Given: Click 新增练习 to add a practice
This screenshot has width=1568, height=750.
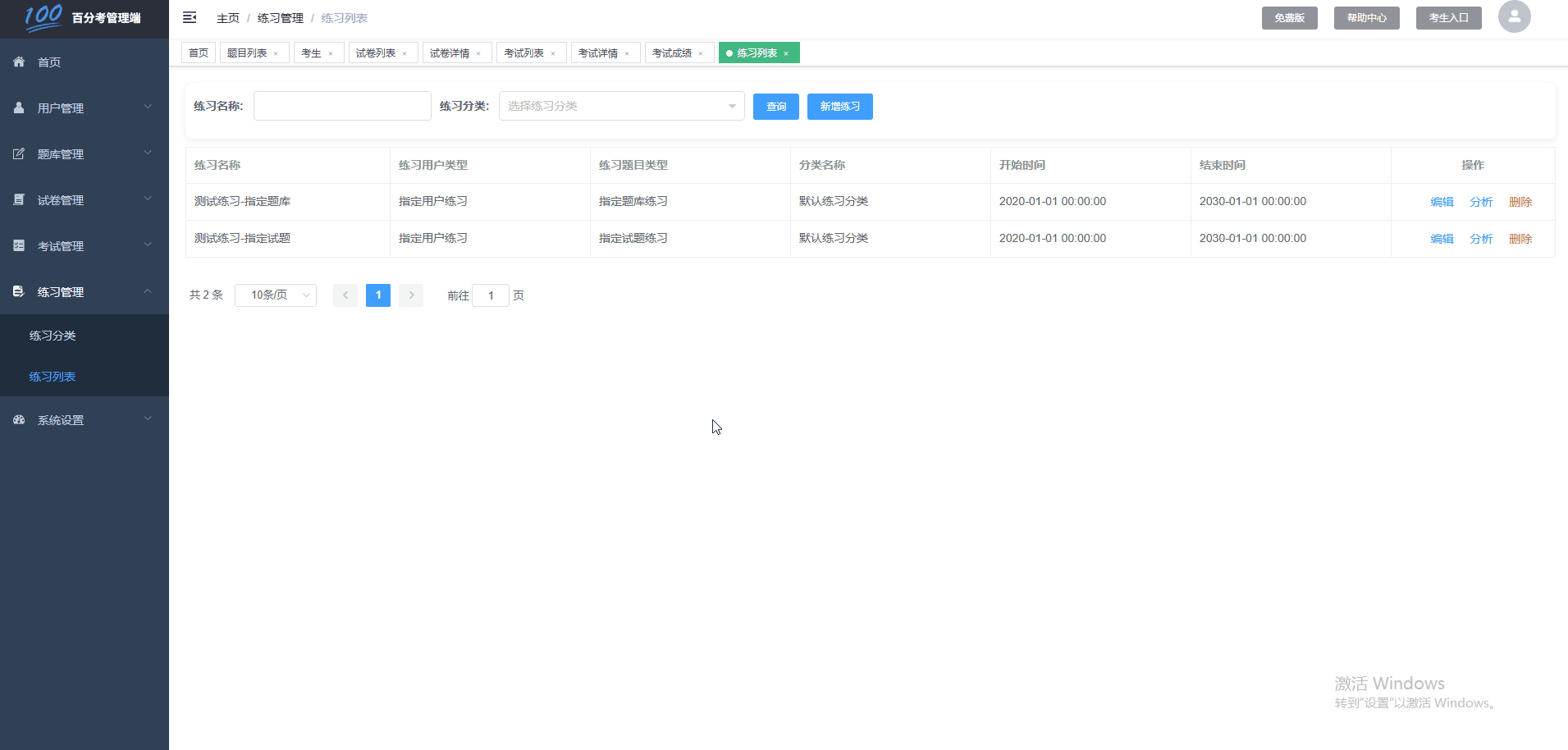Looking at the screenshot, I should click(x=839, y=106).
